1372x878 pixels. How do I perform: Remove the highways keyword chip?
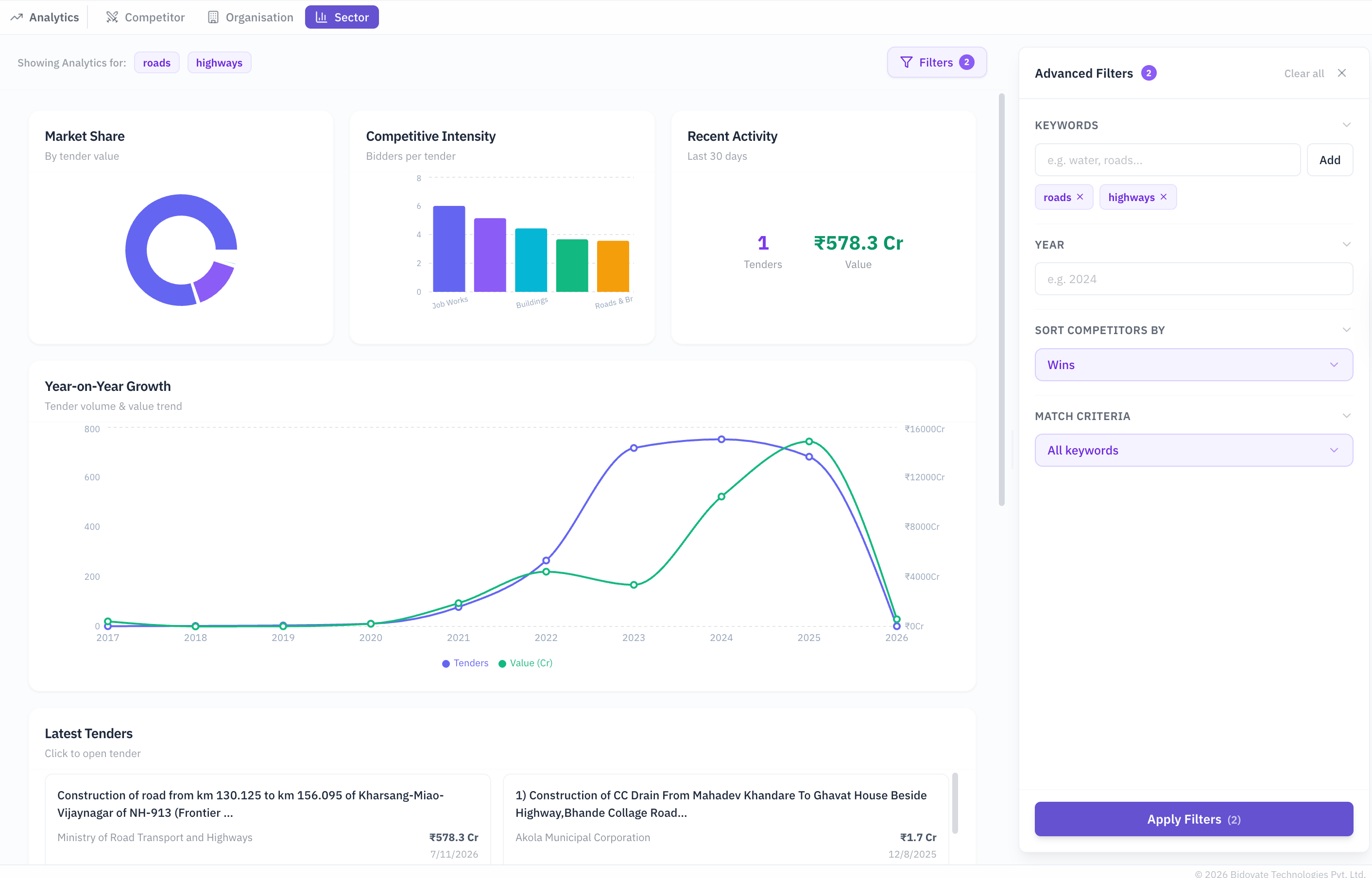1163,197
